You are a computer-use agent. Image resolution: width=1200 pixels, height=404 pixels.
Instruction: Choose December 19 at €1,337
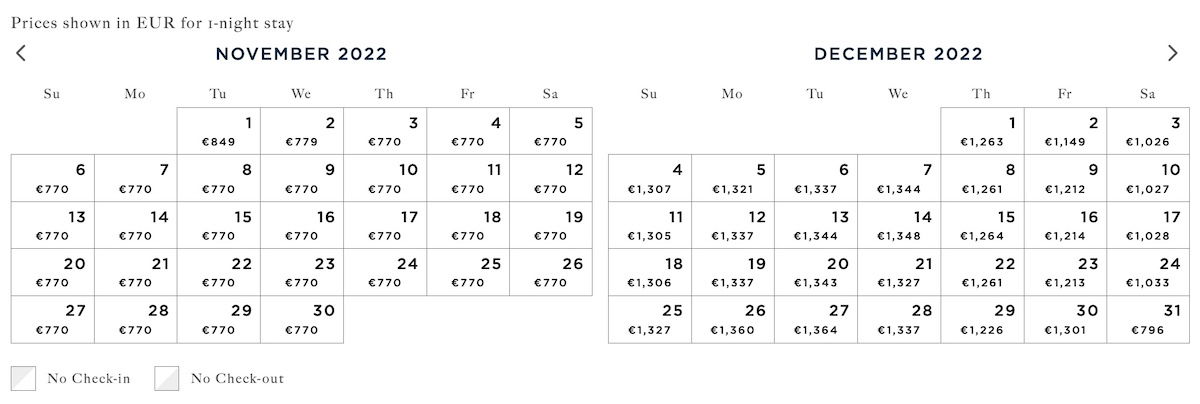pyautogui.click(x=733, y=273)
